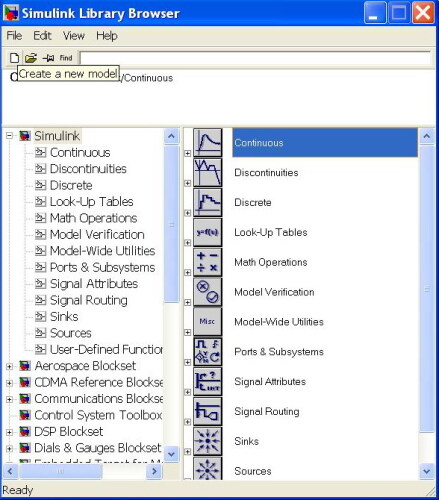
Task: Click the search text input field
Action: (256, 58)
